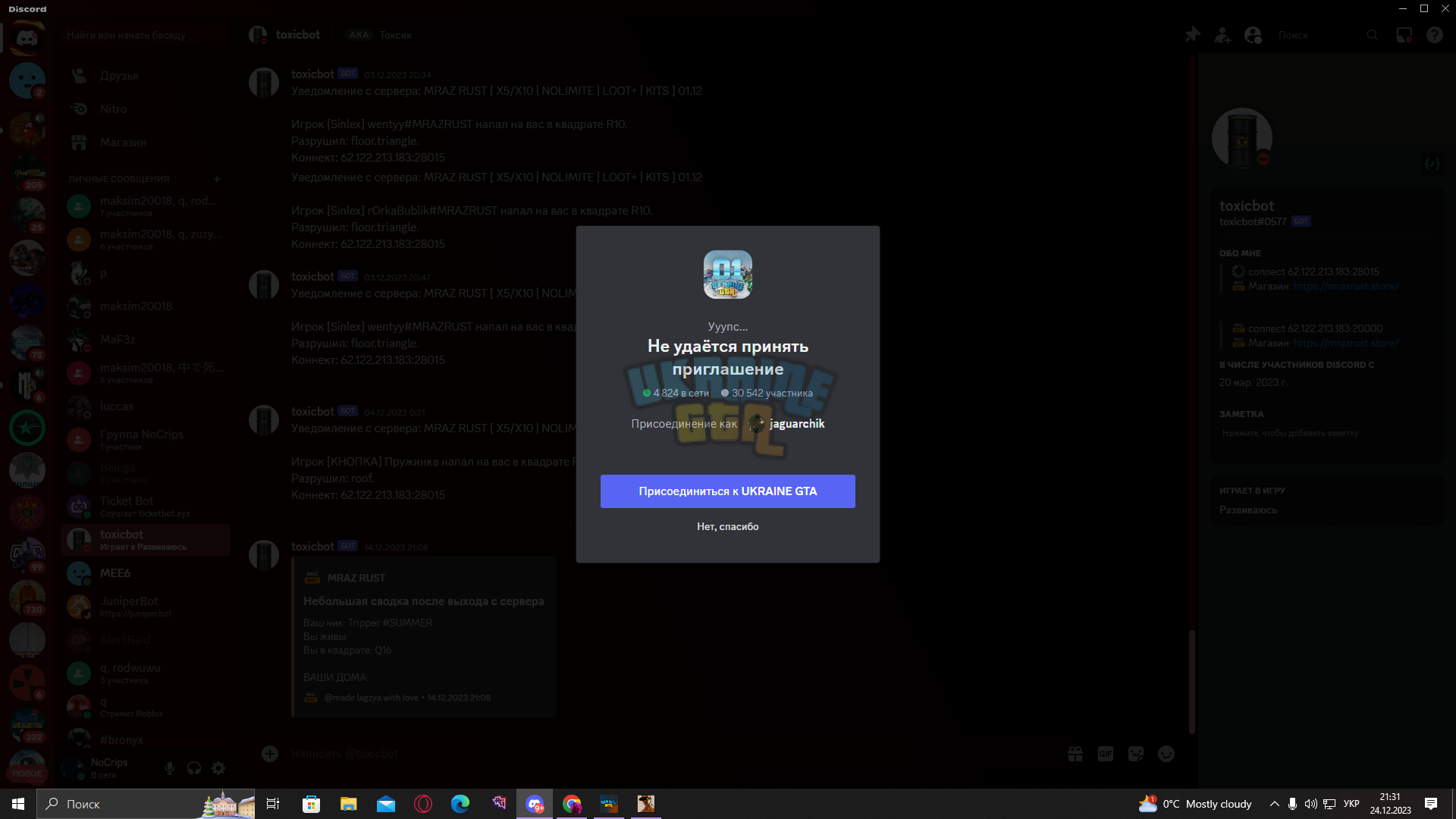The image size is (1456, 819).
Task: Click the NoCrips user panel avatar
Action: point(74,768)
